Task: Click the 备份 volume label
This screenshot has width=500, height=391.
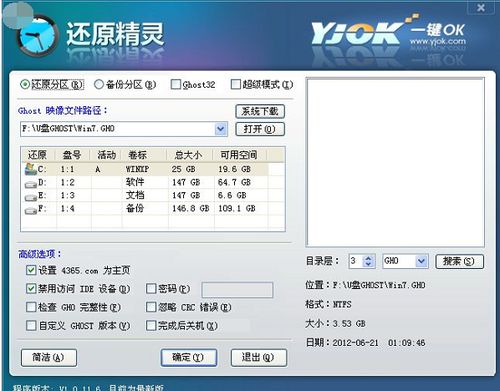Action: [135, 208]
